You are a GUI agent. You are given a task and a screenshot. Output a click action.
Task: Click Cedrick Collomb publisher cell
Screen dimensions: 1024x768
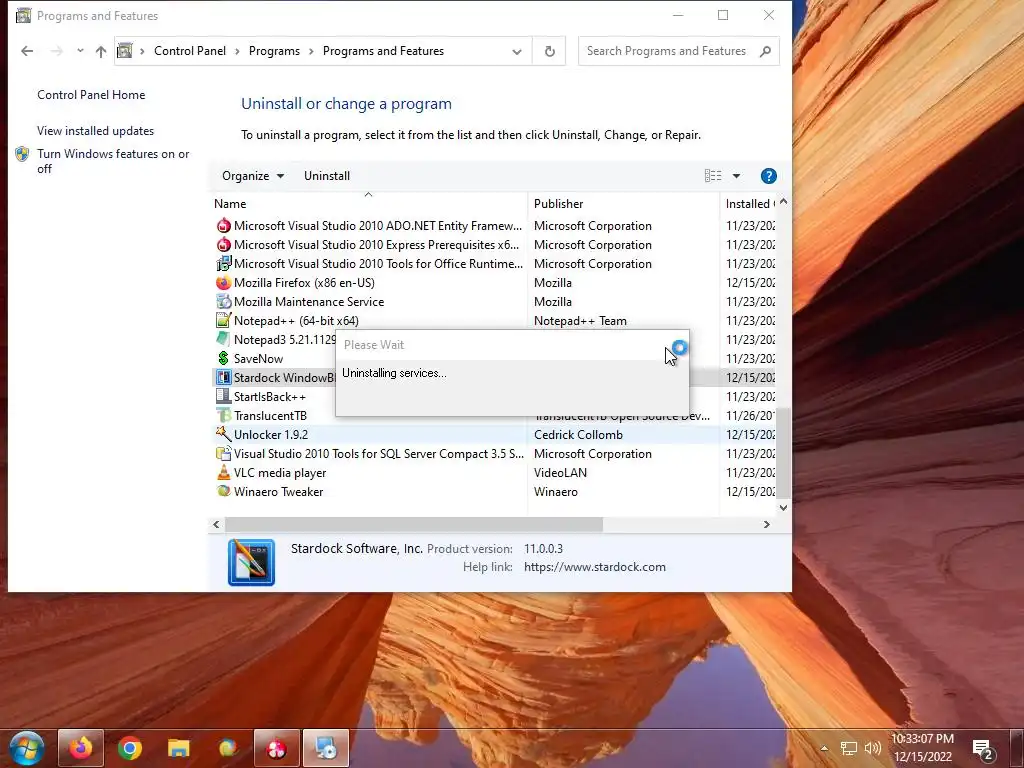(578, 435)
